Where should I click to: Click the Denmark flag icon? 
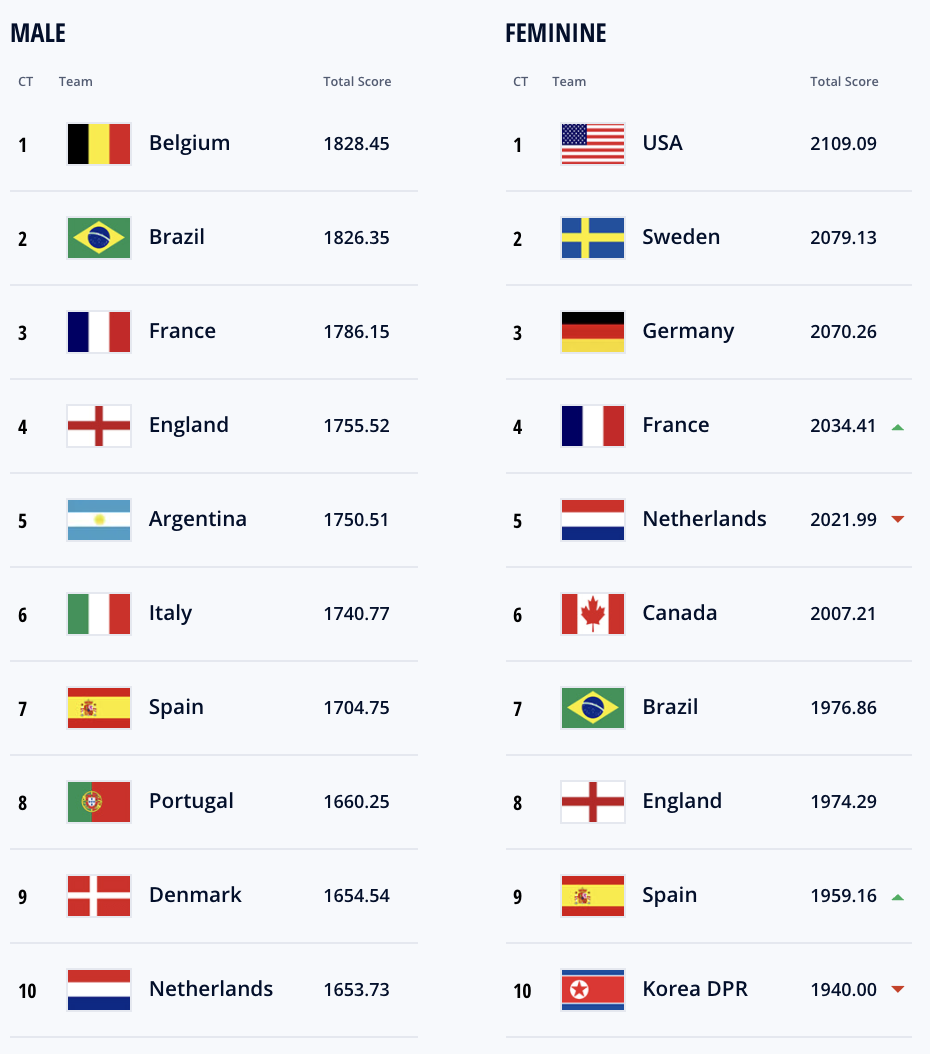coord(99,895)
